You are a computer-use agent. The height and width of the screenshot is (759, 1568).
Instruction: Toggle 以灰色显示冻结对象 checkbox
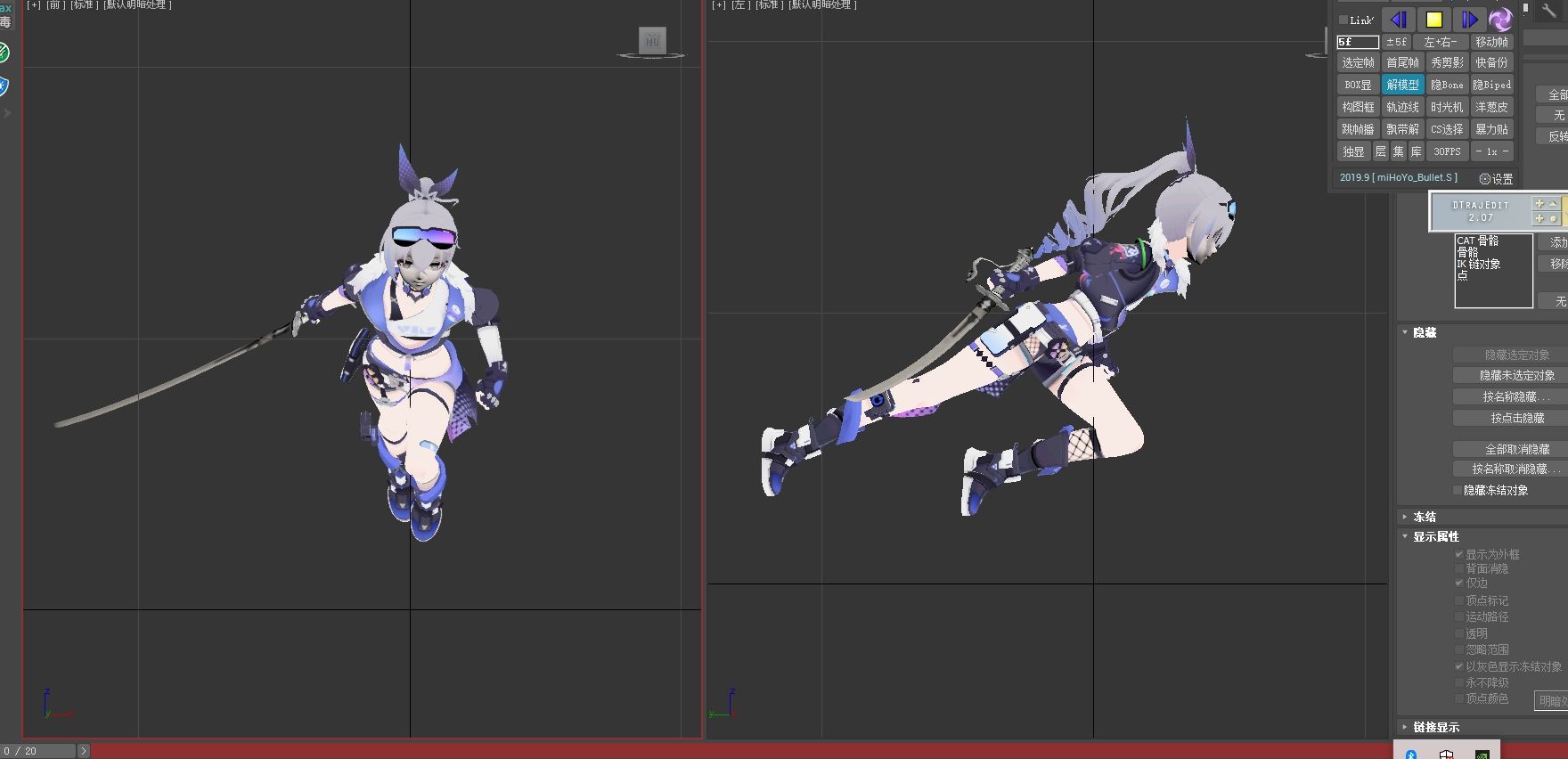1459,666
